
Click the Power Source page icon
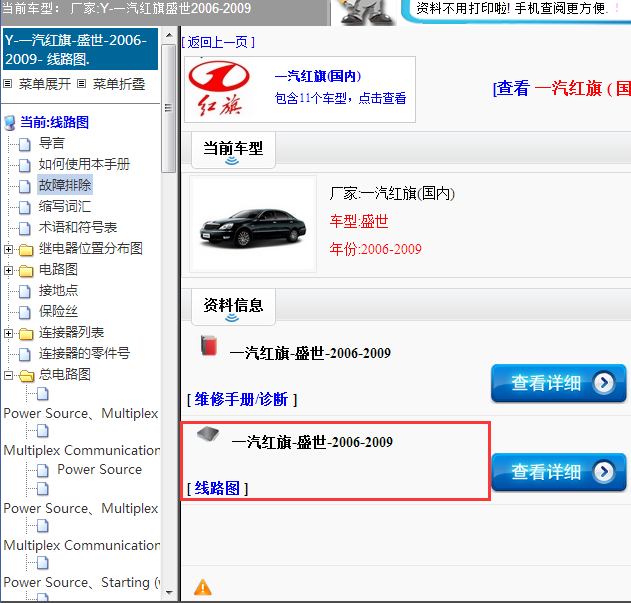pos(43,470)
